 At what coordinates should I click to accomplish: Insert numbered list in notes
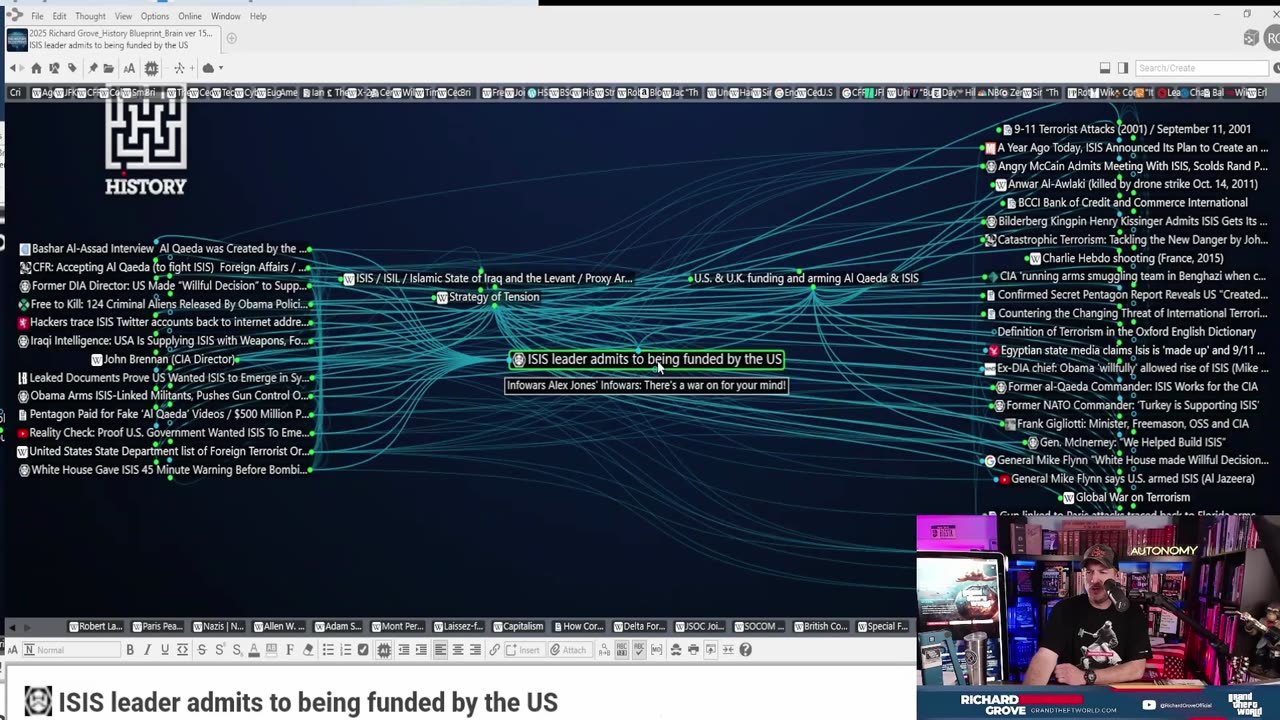tap(345, 650)
